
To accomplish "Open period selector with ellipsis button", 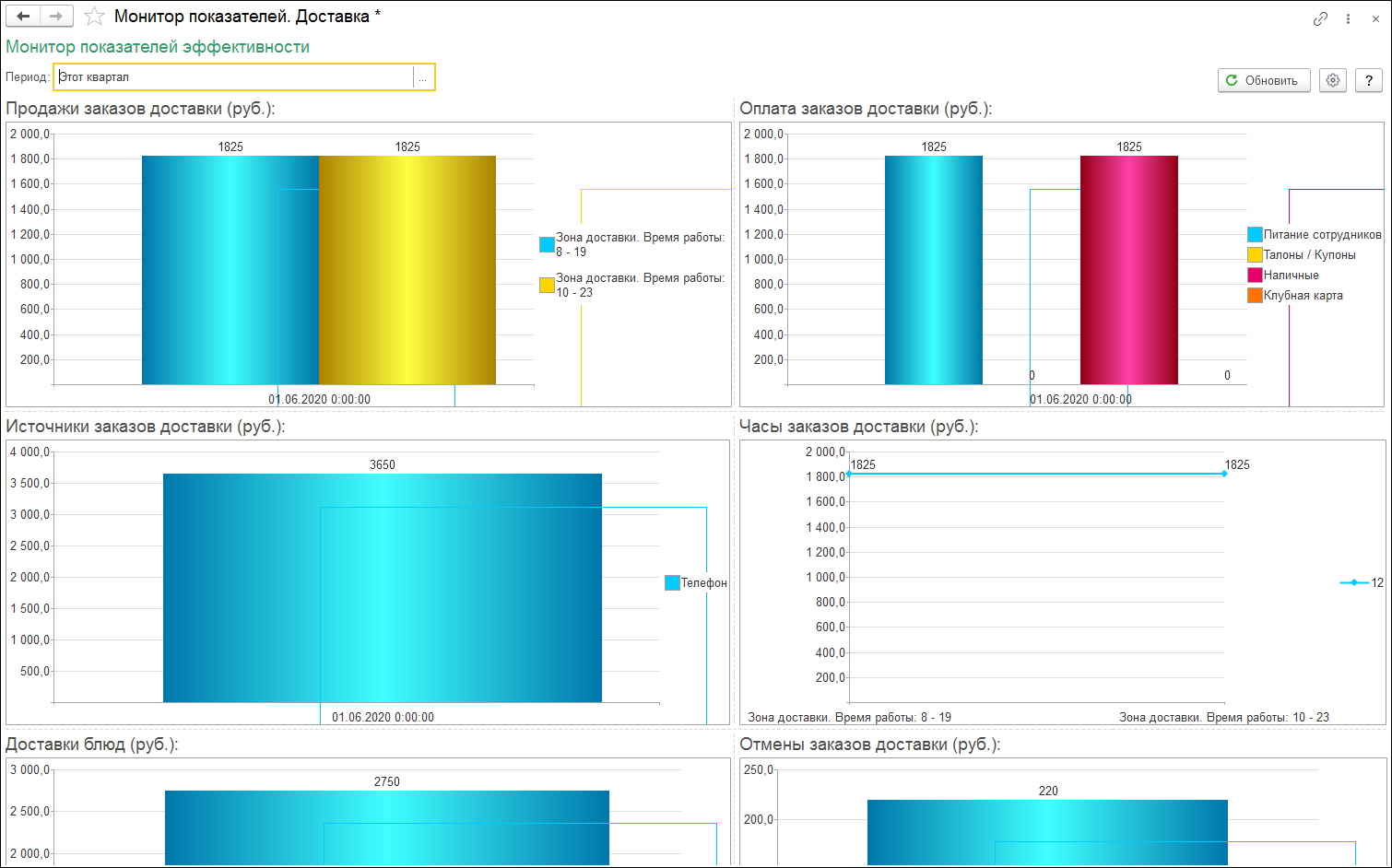I will 422,77.
